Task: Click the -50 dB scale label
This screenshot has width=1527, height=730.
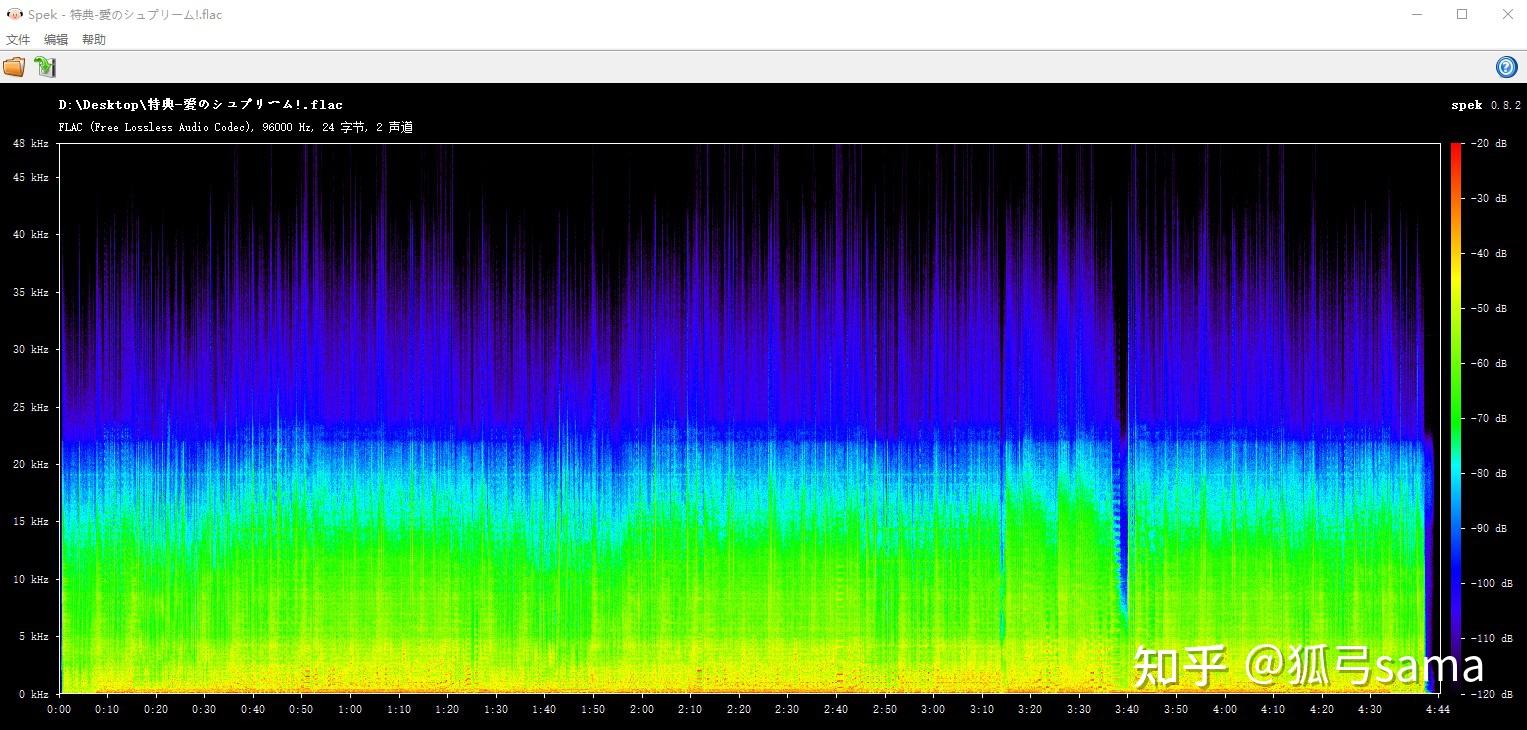Action: 1488,309
